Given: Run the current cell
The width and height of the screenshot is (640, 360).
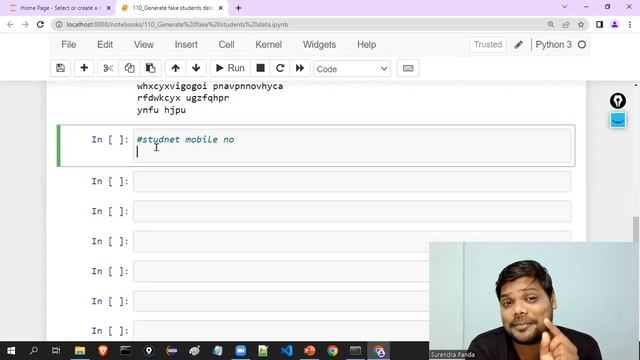Looking at the screenshot, I should [x=230, y=68].
